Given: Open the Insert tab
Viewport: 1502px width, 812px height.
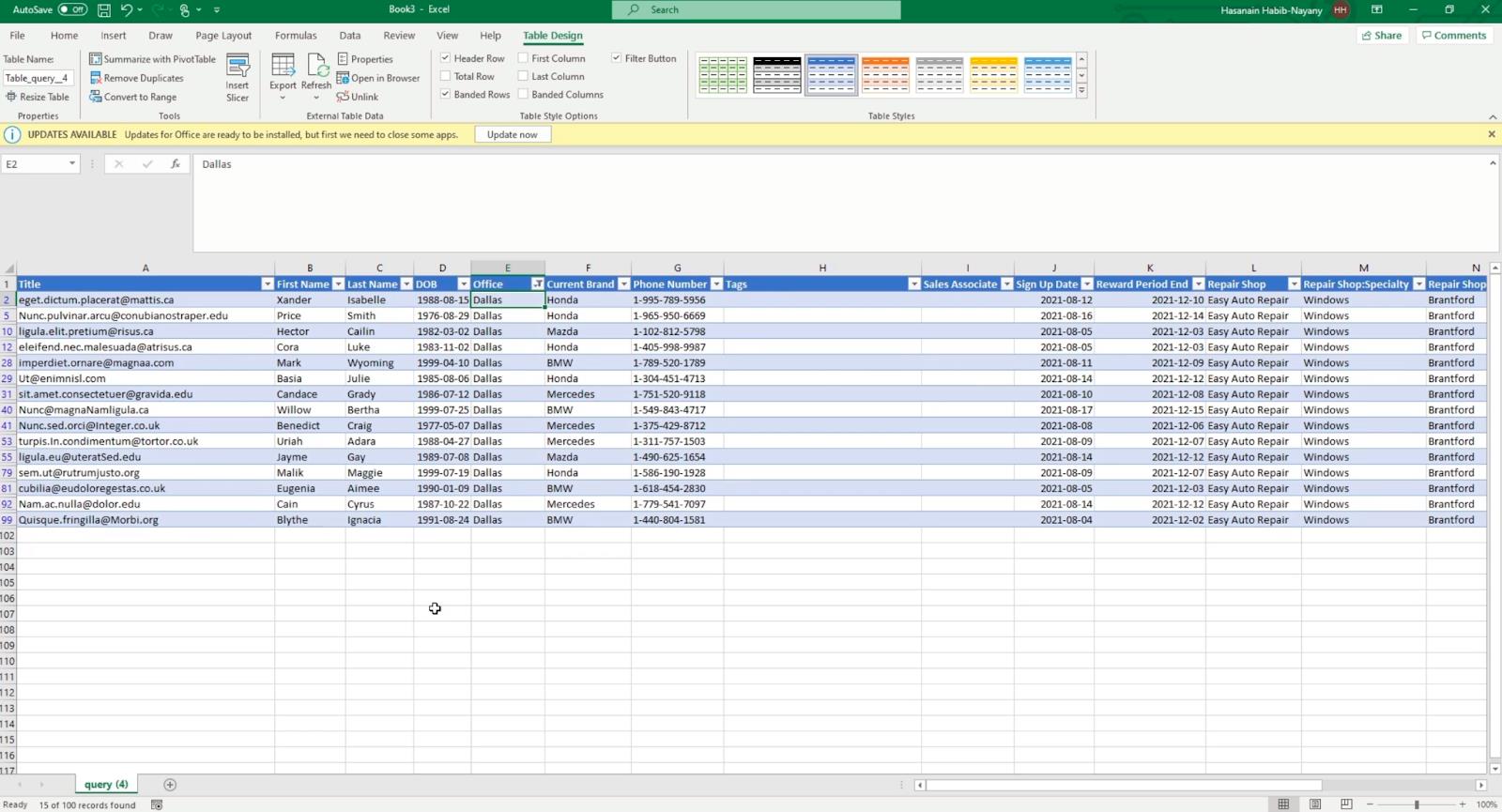Looking at the screenshot, I should [x=114, y=36].
